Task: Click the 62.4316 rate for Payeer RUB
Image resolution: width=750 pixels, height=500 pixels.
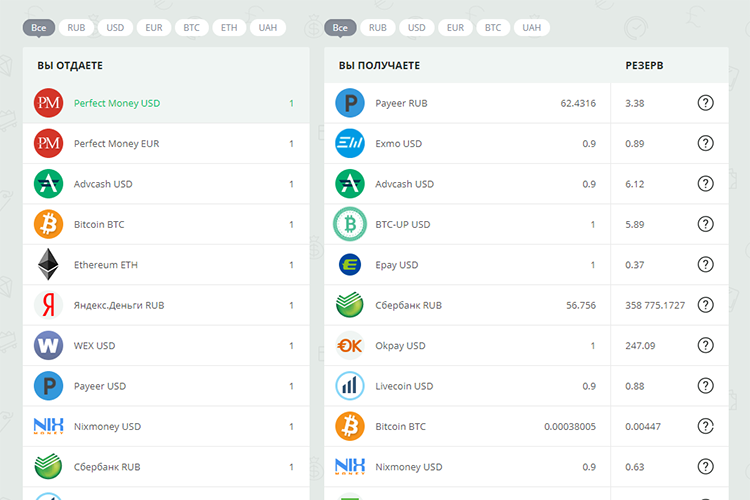Action: pos(578,103)
